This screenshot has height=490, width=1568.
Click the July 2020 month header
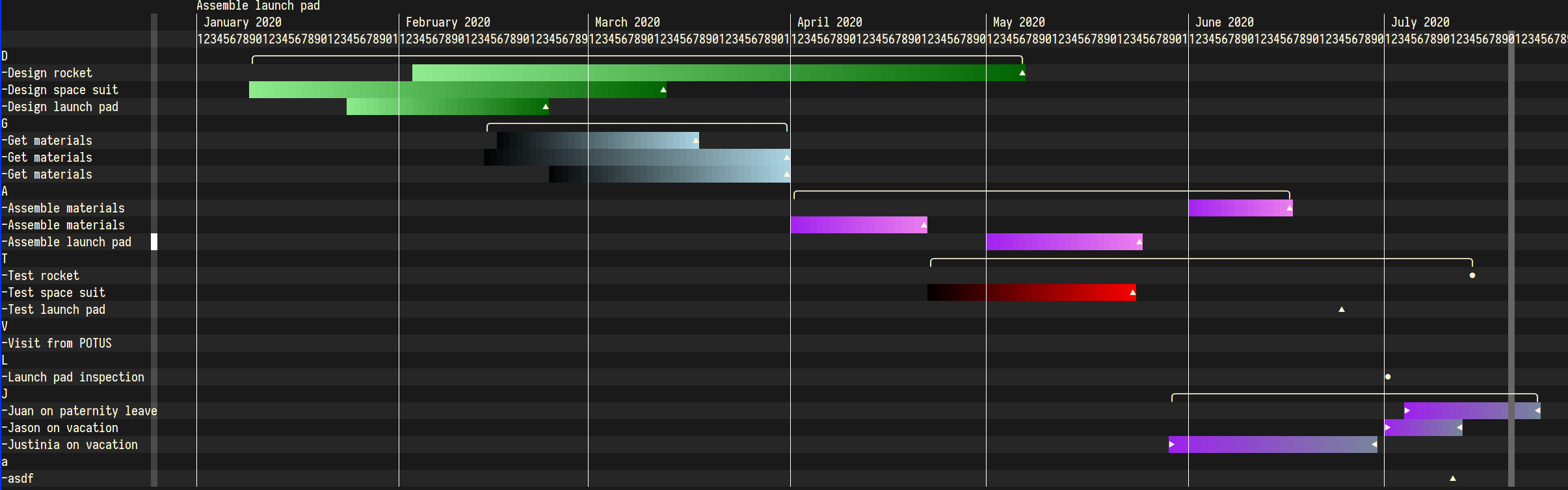pyautogui.click(x=1420, y=22)
